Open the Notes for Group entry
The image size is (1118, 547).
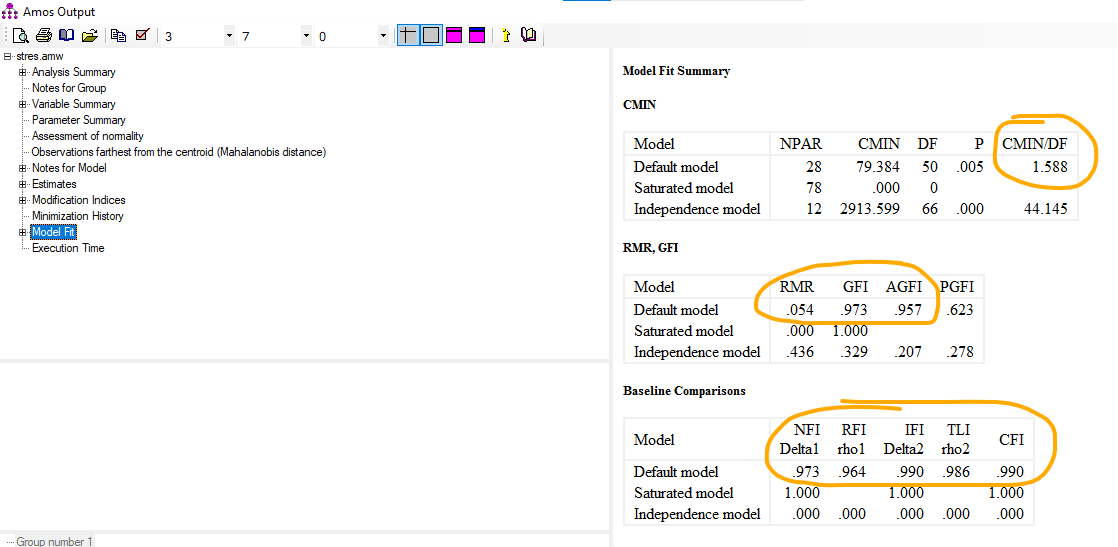[x=68, y=88]
